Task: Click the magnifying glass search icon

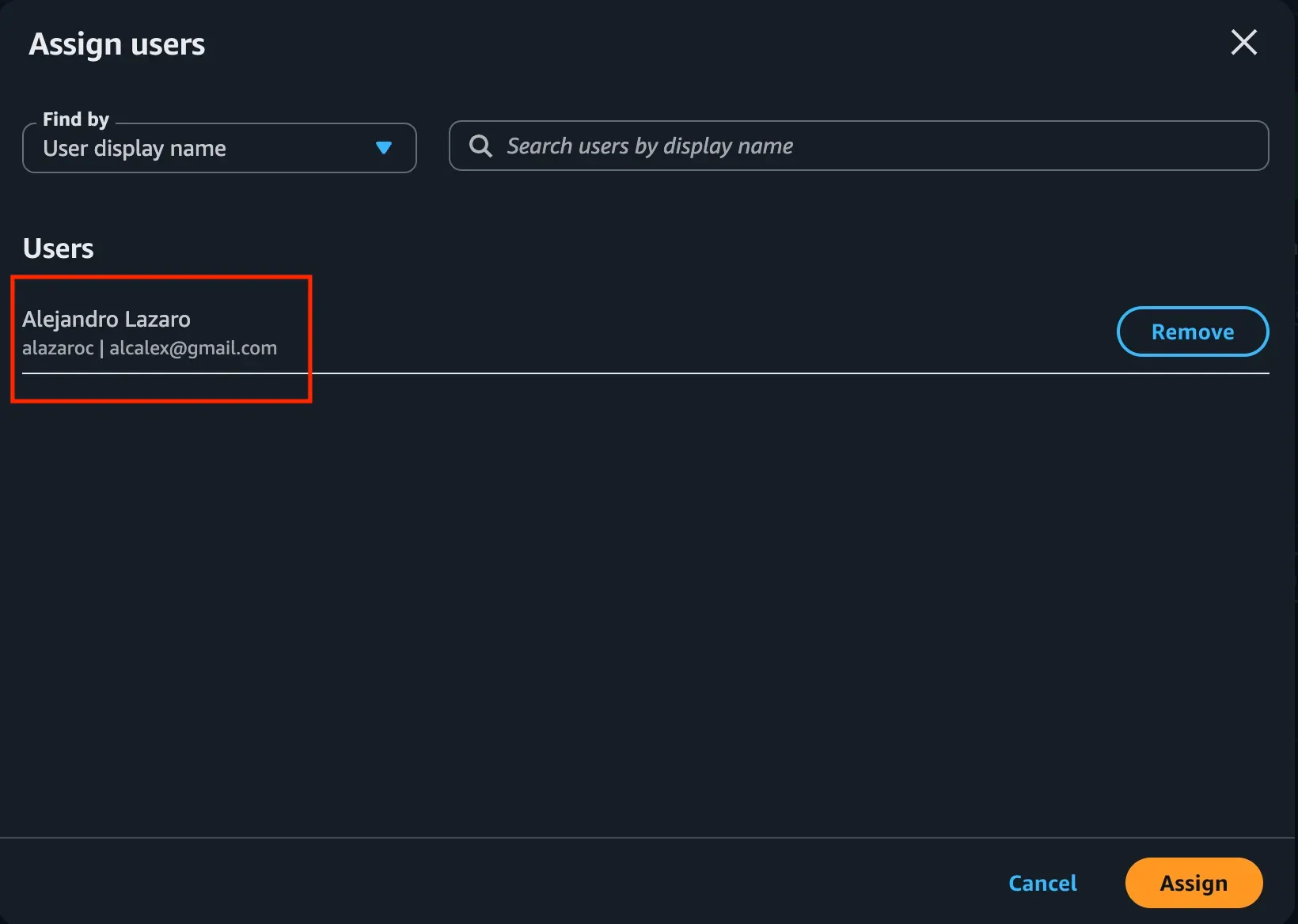Action: click(x=480, y=146)
